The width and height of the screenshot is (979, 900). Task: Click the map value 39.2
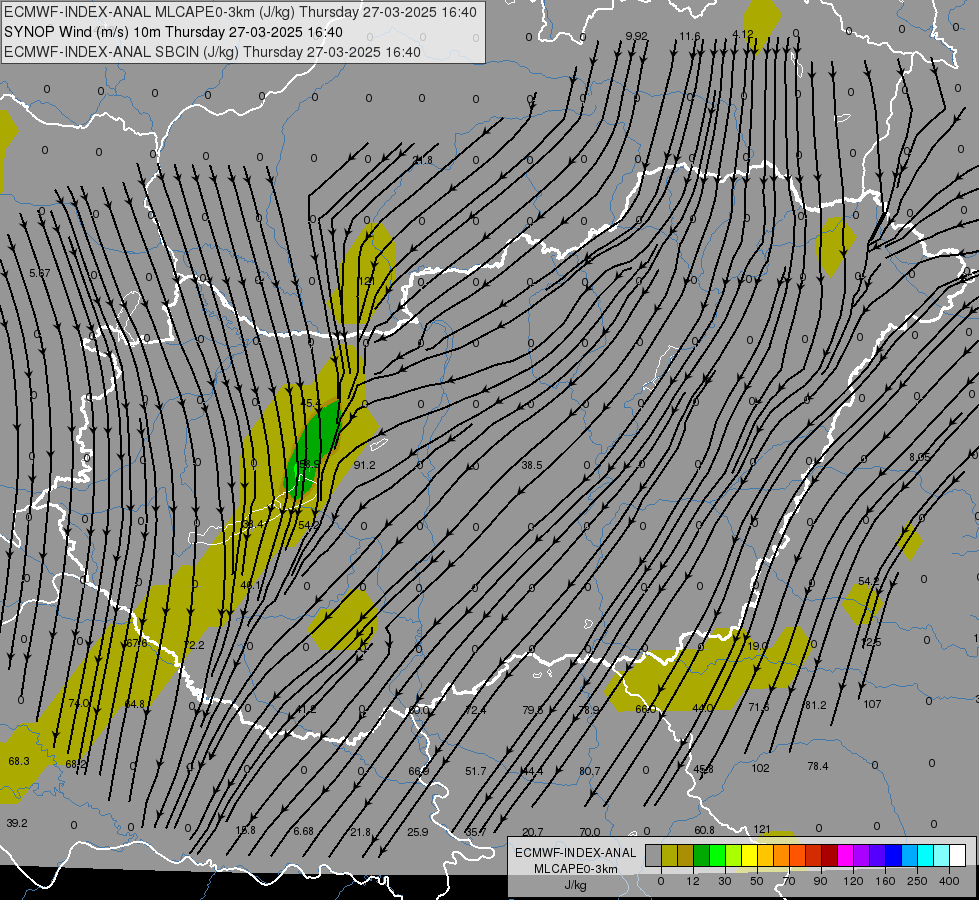click(17, 823)
